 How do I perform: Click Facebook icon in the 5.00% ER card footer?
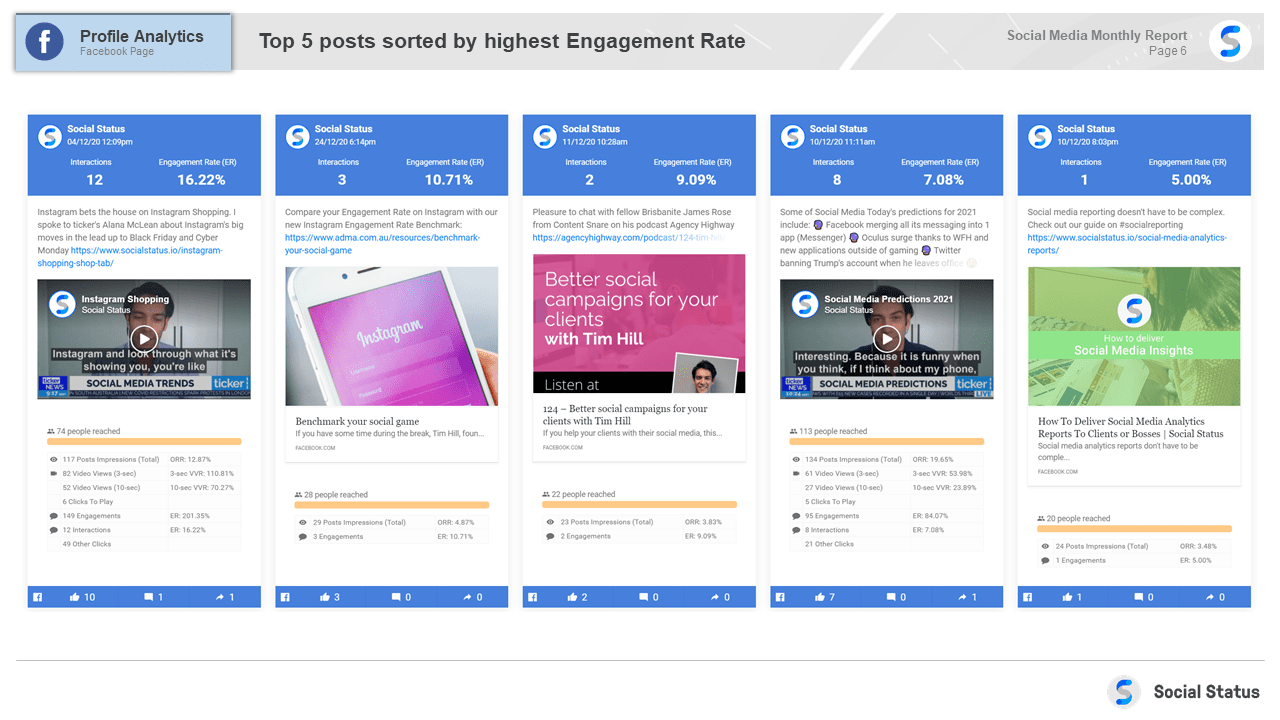coord(1028,597)
